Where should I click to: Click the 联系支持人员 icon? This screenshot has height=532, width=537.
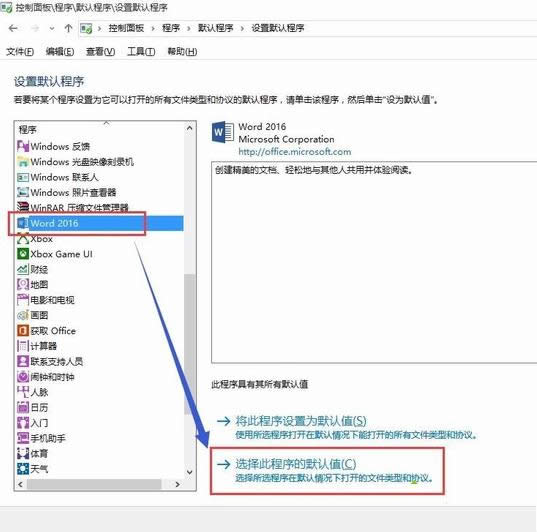[x=23, y=361]
